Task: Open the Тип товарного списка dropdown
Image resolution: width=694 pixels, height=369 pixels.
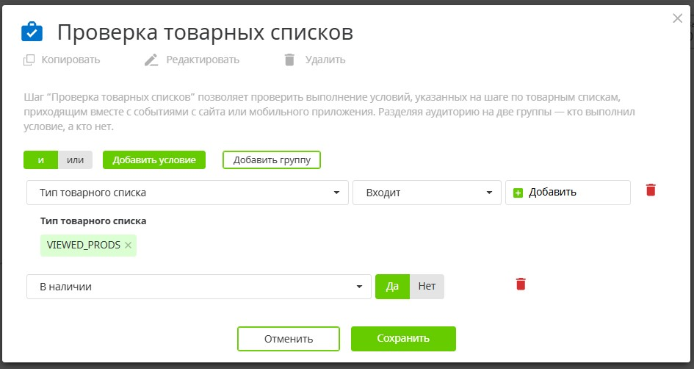Action: pos(188,192)
